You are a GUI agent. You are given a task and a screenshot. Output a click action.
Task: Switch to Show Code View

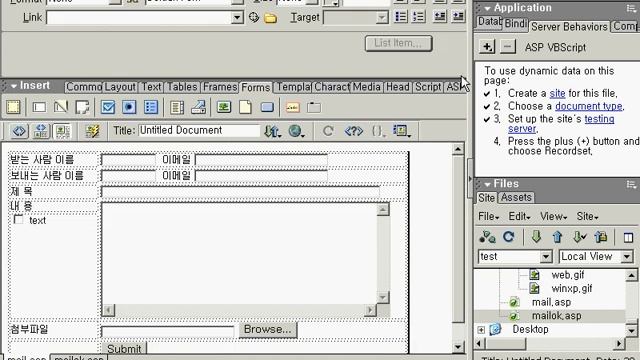[19, 131]
